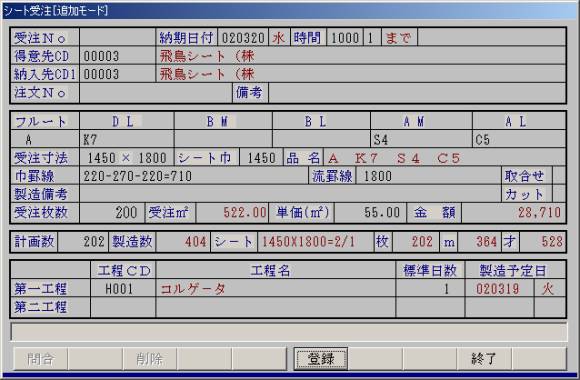Click the empty 第二工程 process code field
The image size is (580, 380).
[x=123, y=307]
